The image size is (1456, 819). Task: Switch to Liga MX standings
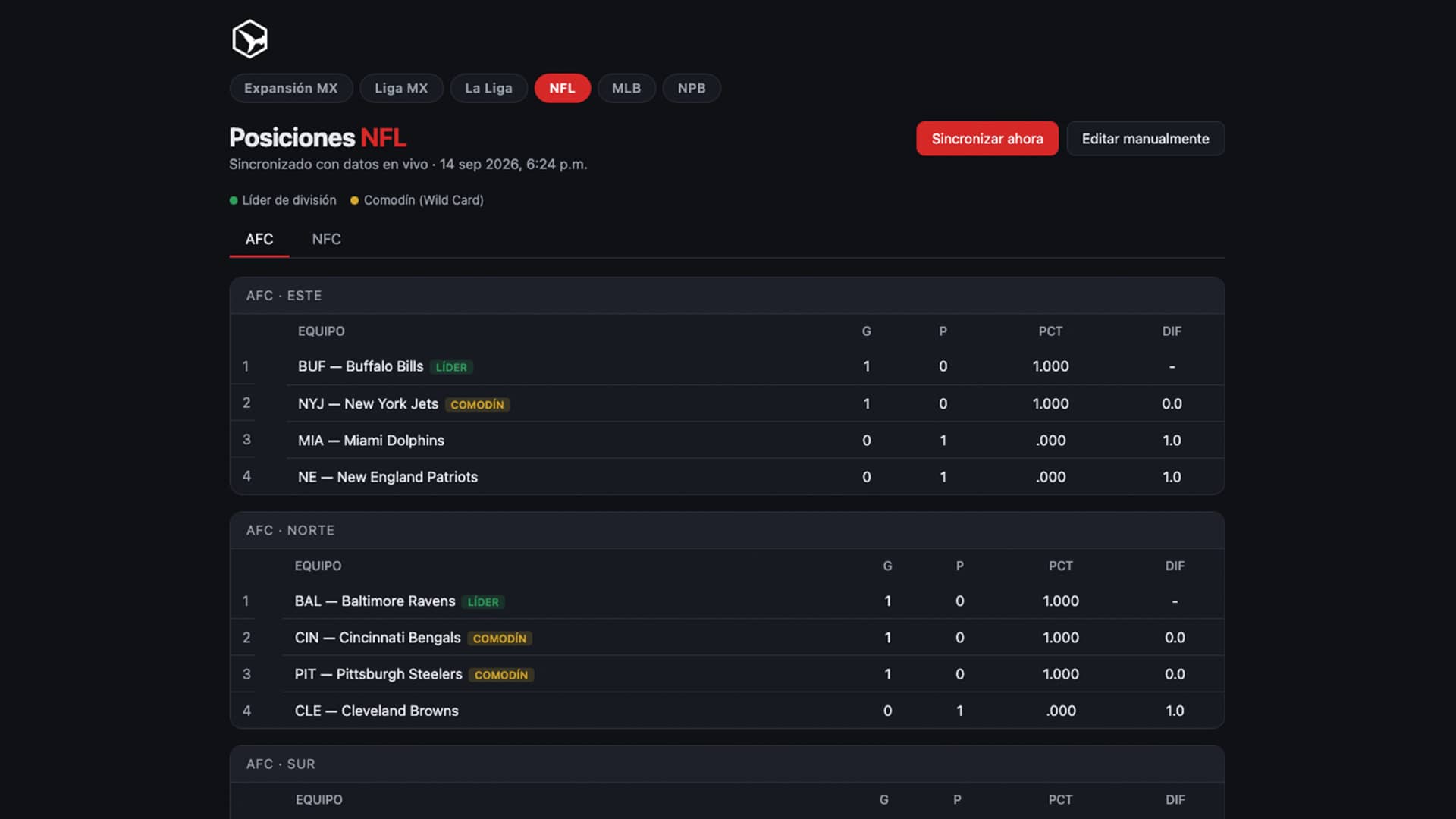click(401, 88)
